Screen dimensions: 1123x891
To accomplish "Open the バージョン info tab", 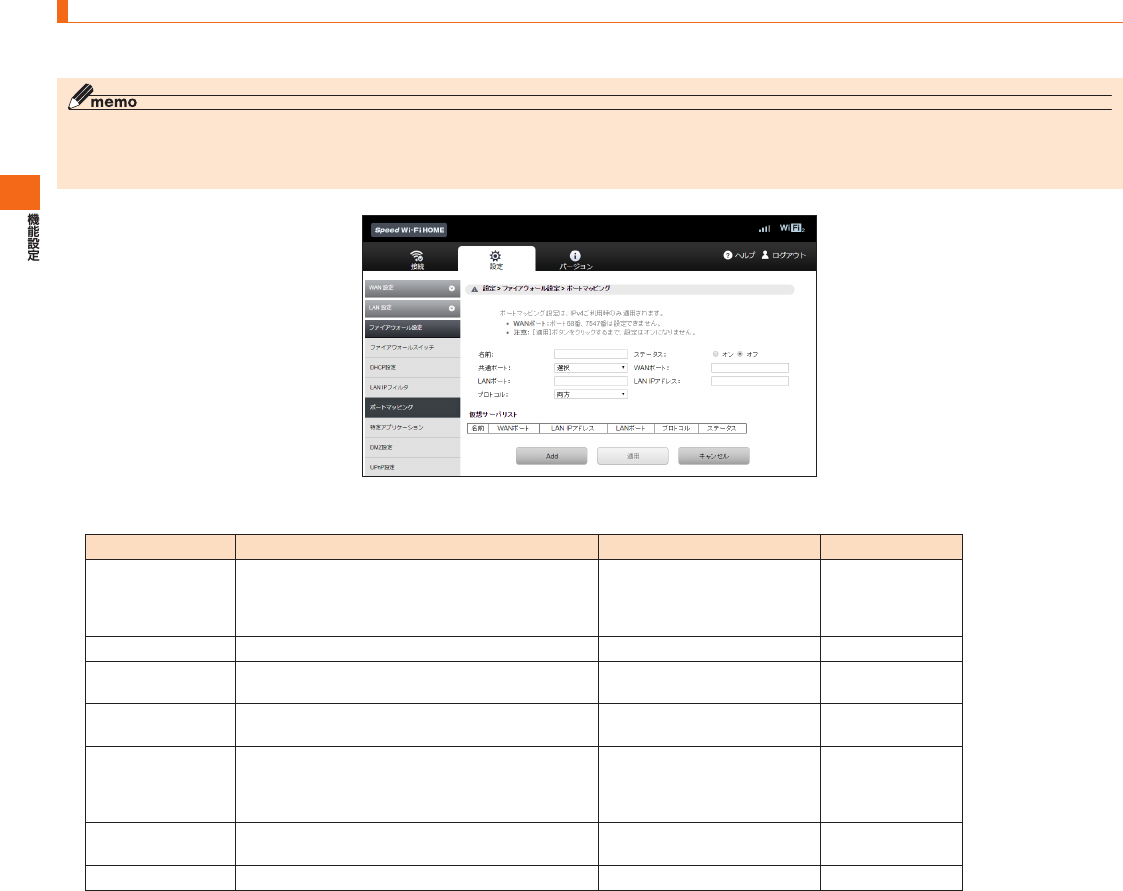I will click(575, 260).
